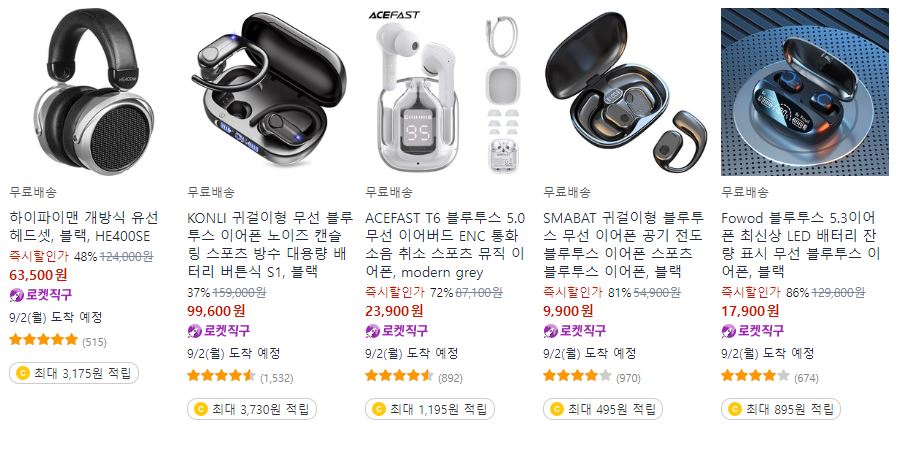Click the rocket icon under the 17,900원 price
902x449 pixels.
coord(728,331)
